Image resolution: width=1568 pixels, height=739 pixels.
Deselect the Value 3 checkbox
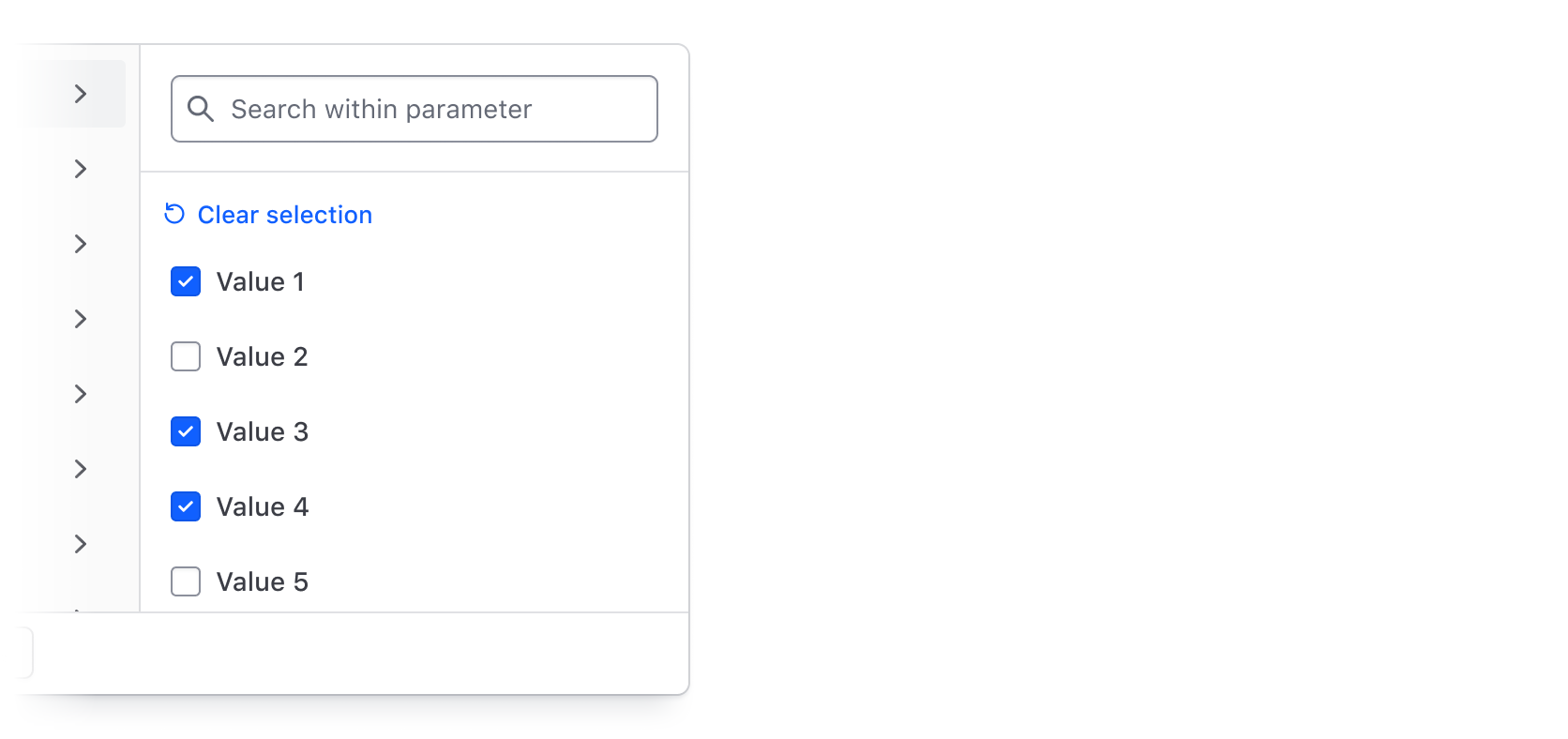point(186,431)
